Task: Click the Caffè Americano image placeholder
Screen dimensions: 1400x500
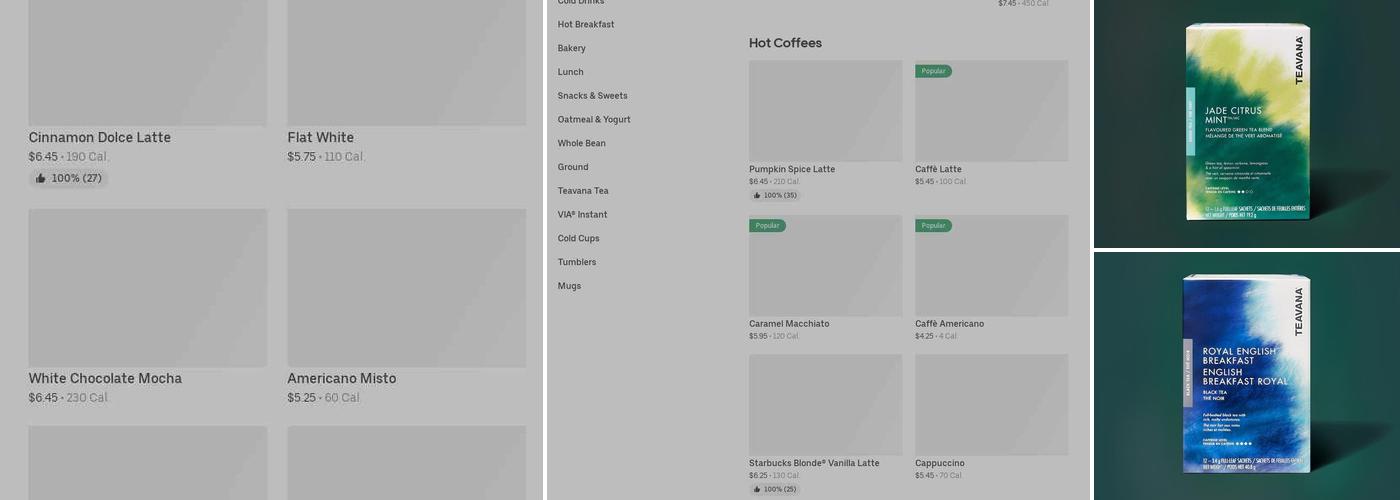Action: (x=991, y=265)
